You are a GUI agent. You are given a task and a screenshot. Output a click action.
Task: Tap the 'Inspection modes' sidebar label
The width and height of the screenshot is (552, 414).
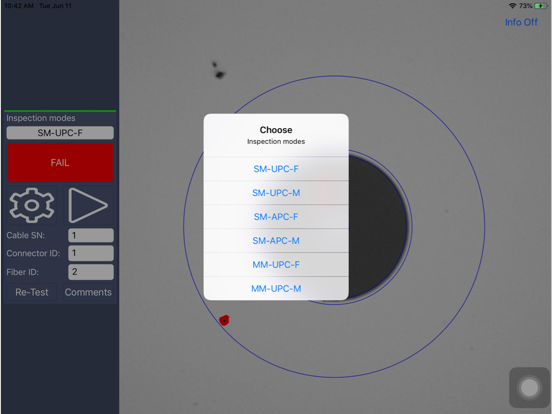point(41,118)
